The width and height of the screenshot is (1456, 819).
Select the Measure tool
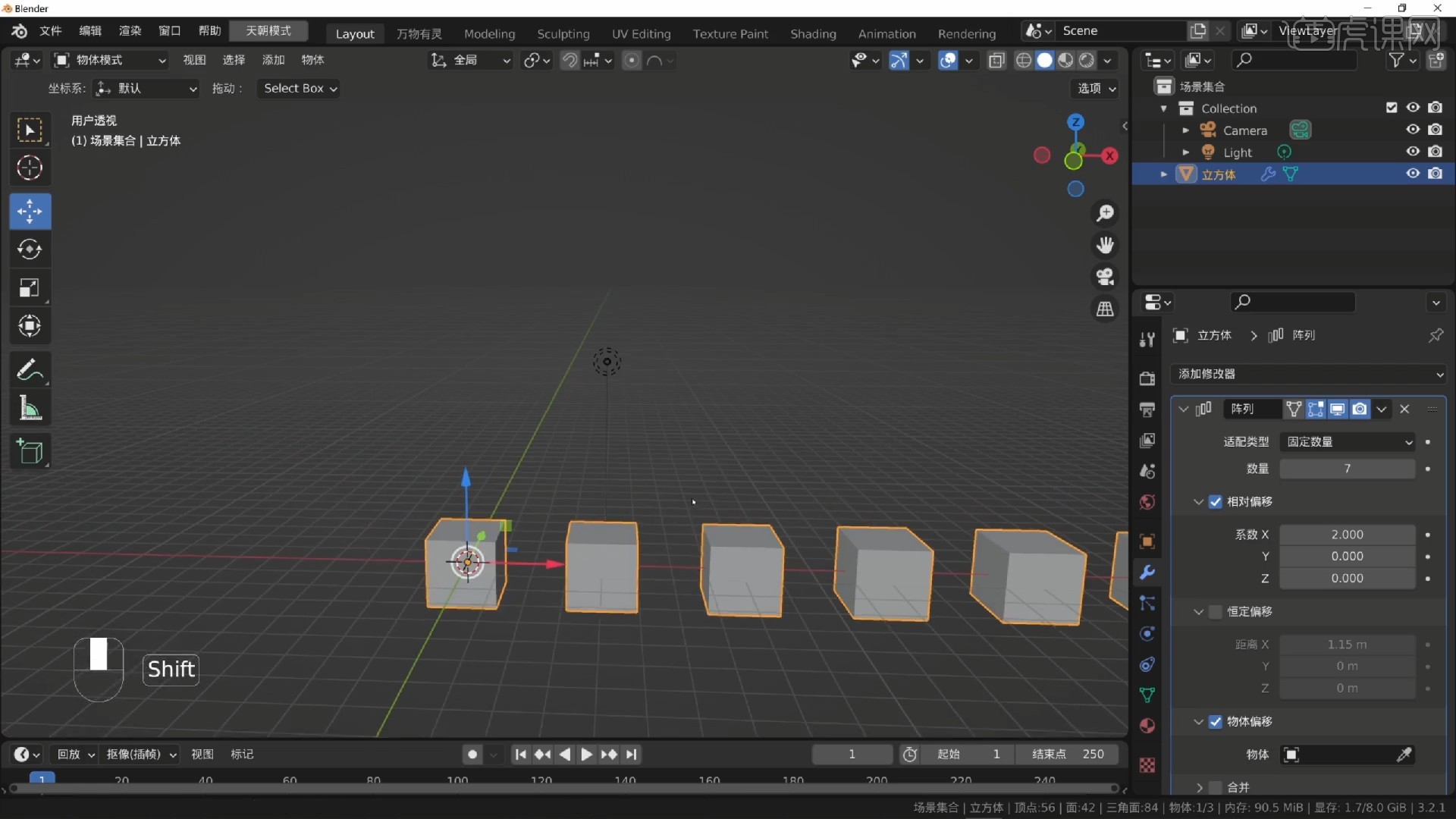[30, 409]
